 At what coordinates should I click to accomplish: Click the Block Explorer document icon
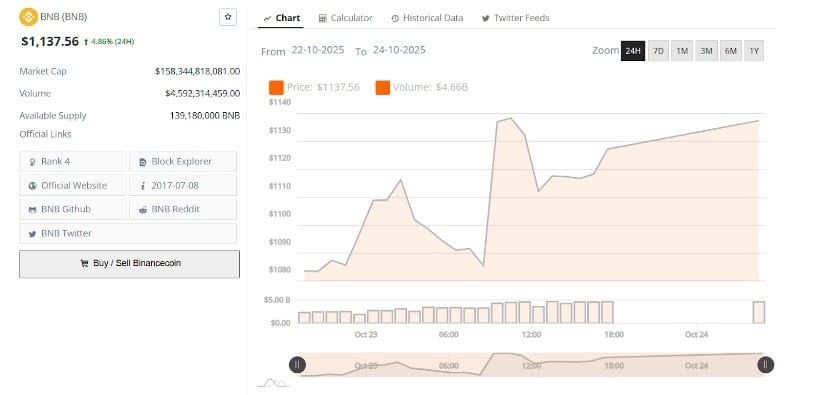tap(143, 162)
